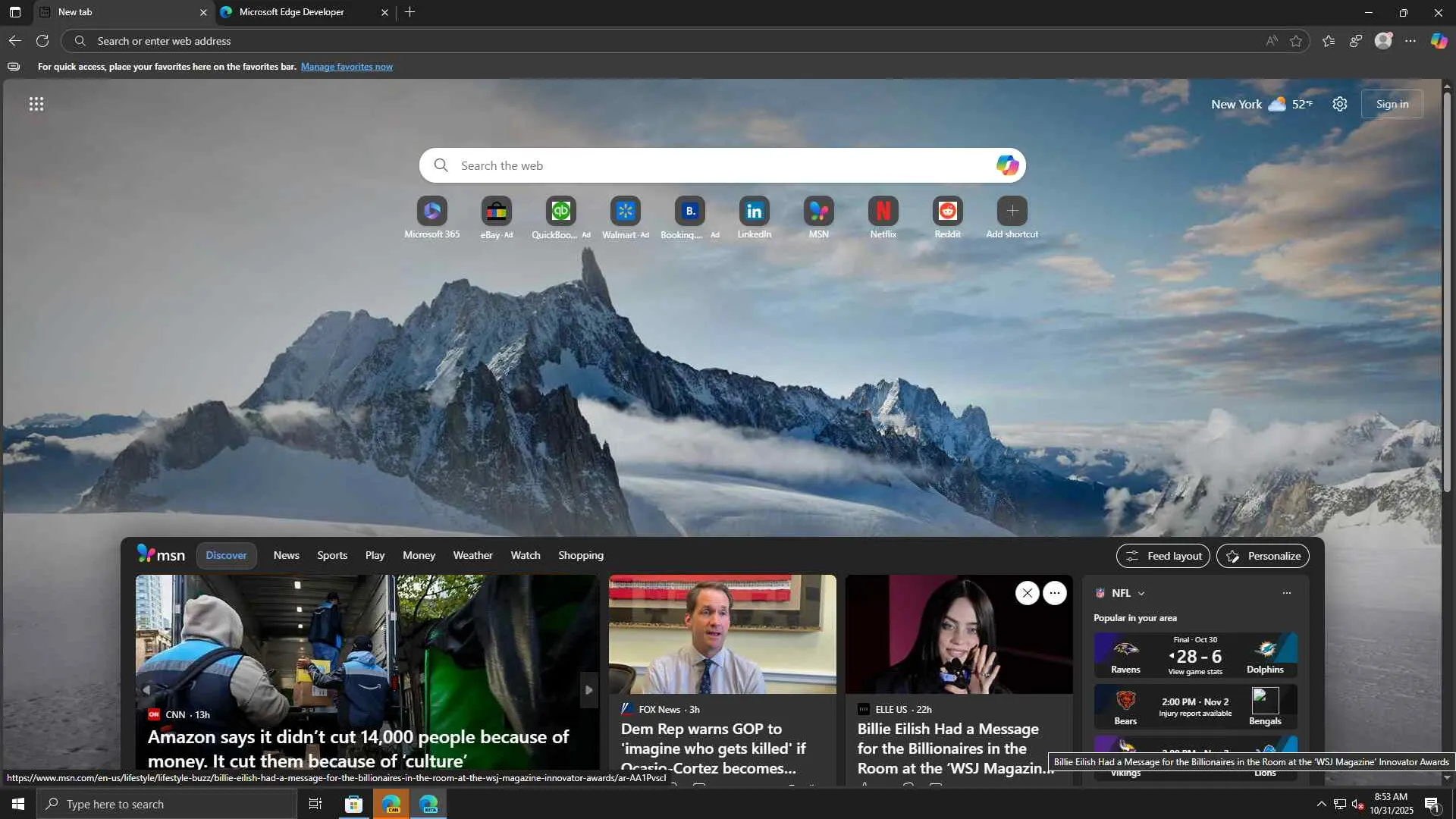Click Copilot icon in the search box

point(1007,165)
